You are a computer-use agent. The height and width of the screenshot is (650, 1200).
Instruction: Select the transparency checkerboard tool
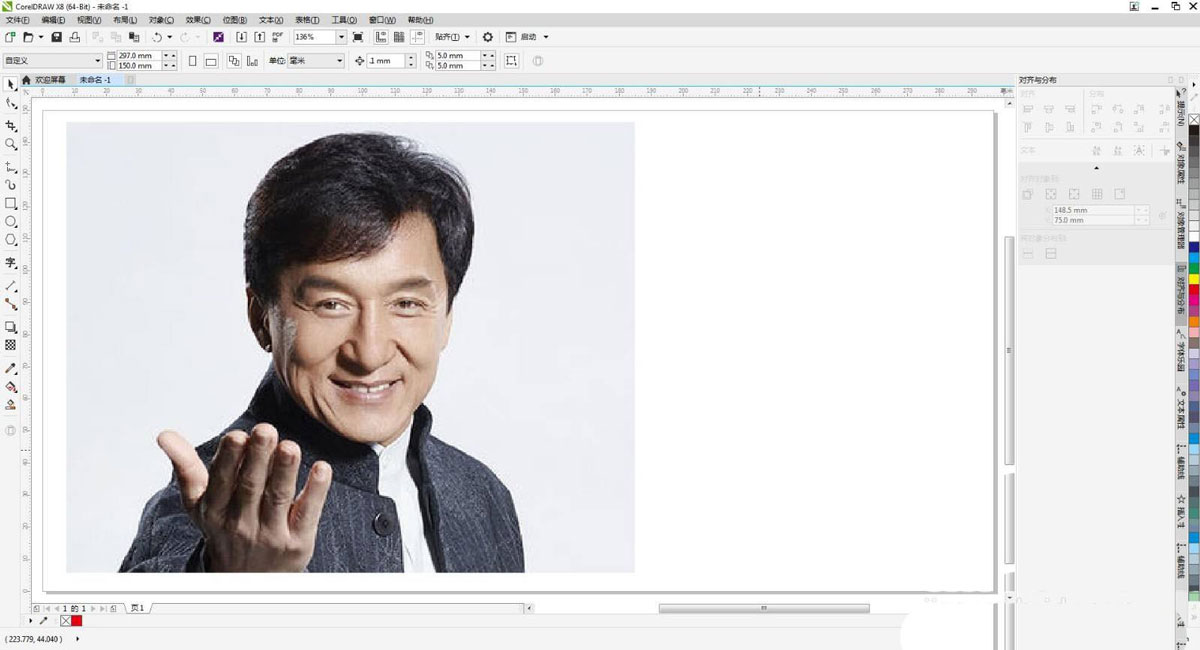pyautogui.click(x=11, y=345)
